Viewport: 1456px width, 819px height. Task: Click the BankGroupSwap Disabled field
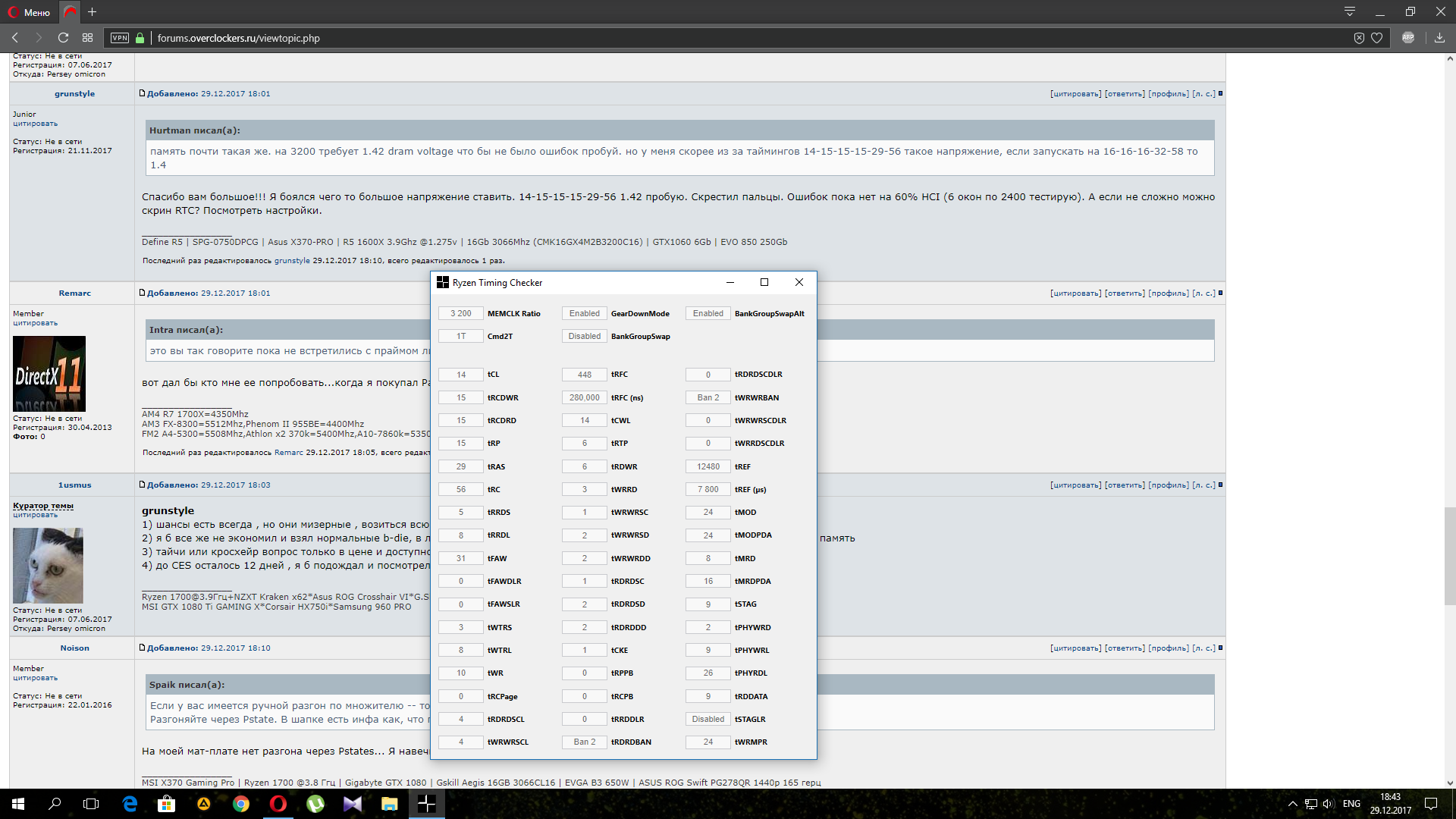tap(584, 337)
